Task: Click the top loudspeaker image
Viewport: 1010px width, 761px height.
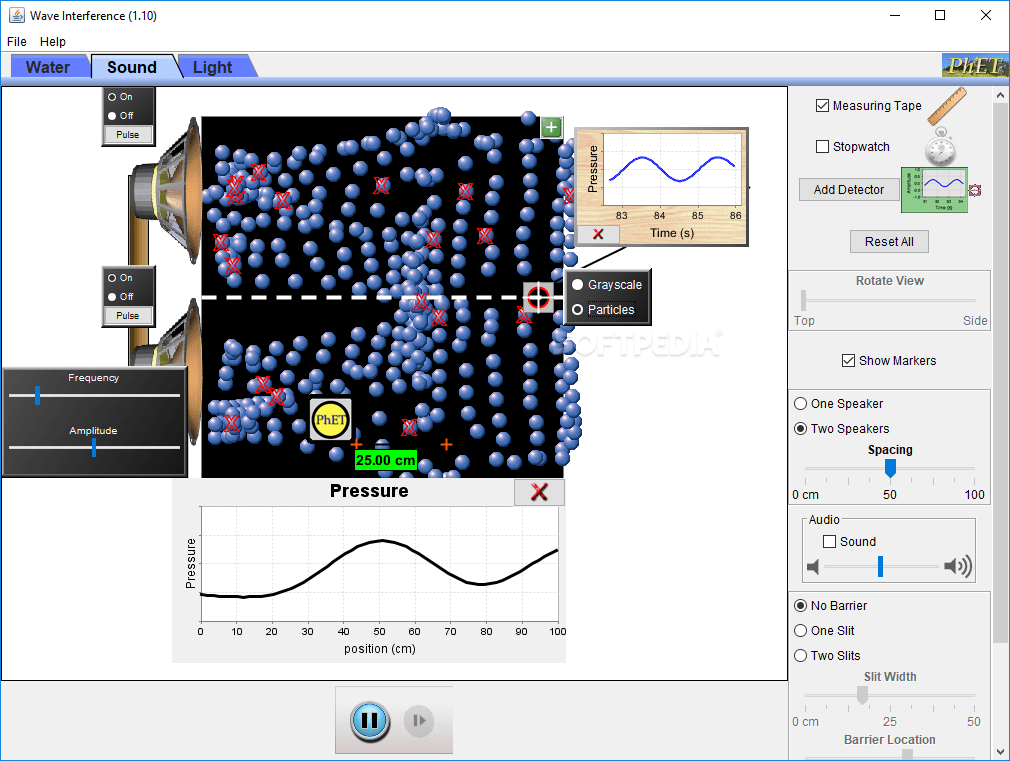Action: point(166,191)
